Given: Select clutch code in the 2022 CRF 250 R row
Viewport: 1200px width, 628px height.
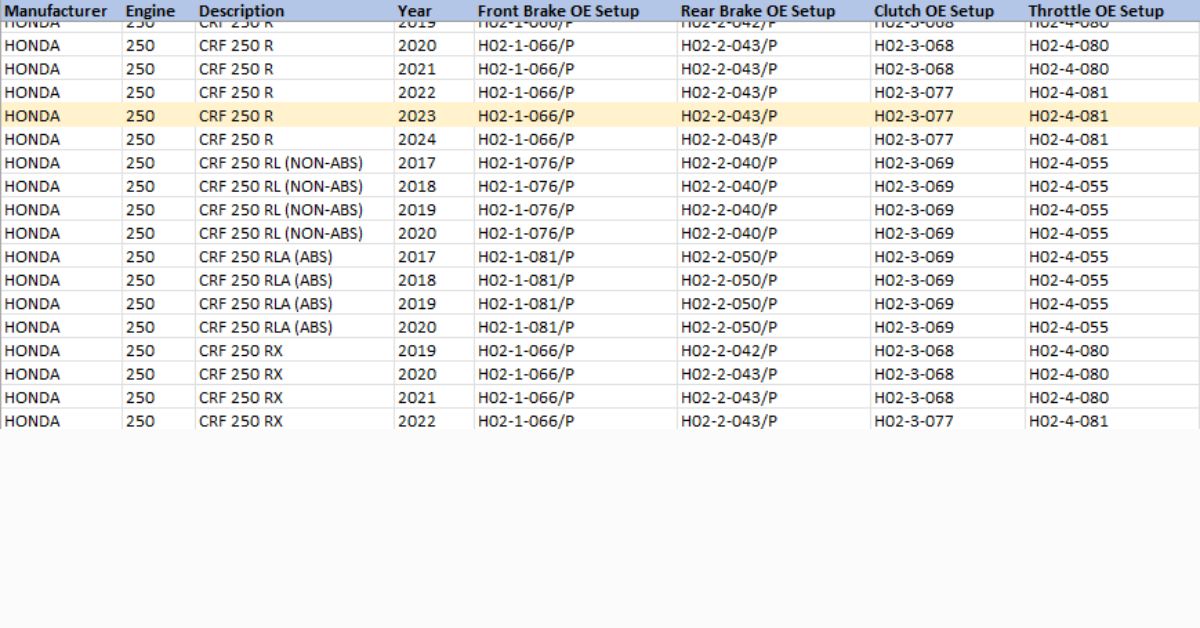Looking at the screenshot, I should point(914,92).
